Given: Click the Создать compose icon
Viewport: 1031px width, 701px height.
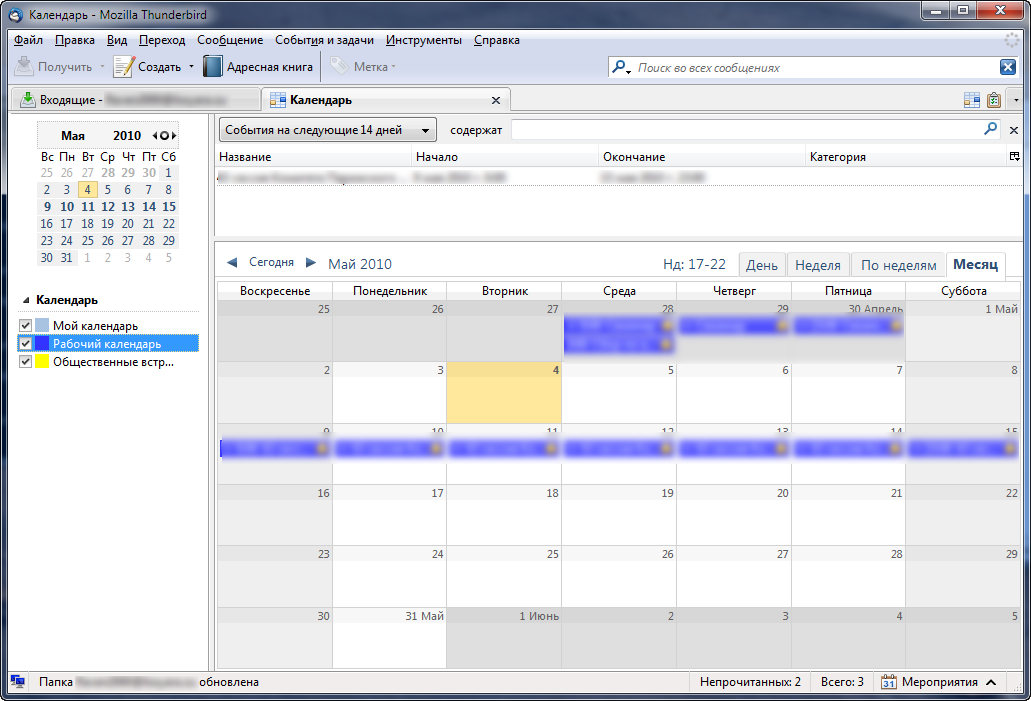Looking at the screenshot, I should click(x=124, y=67).
